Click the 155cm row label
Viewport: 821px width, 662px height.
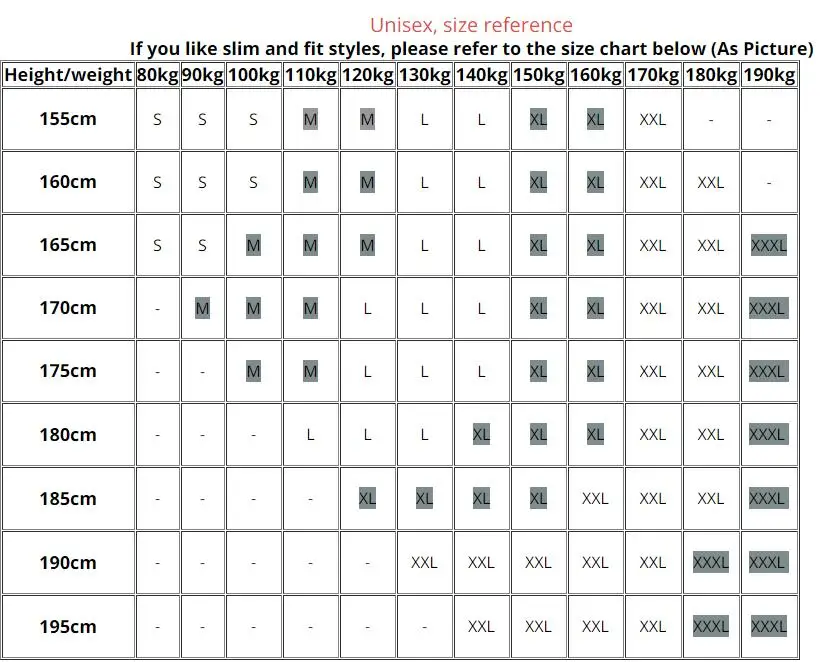(x=68, y=119)
